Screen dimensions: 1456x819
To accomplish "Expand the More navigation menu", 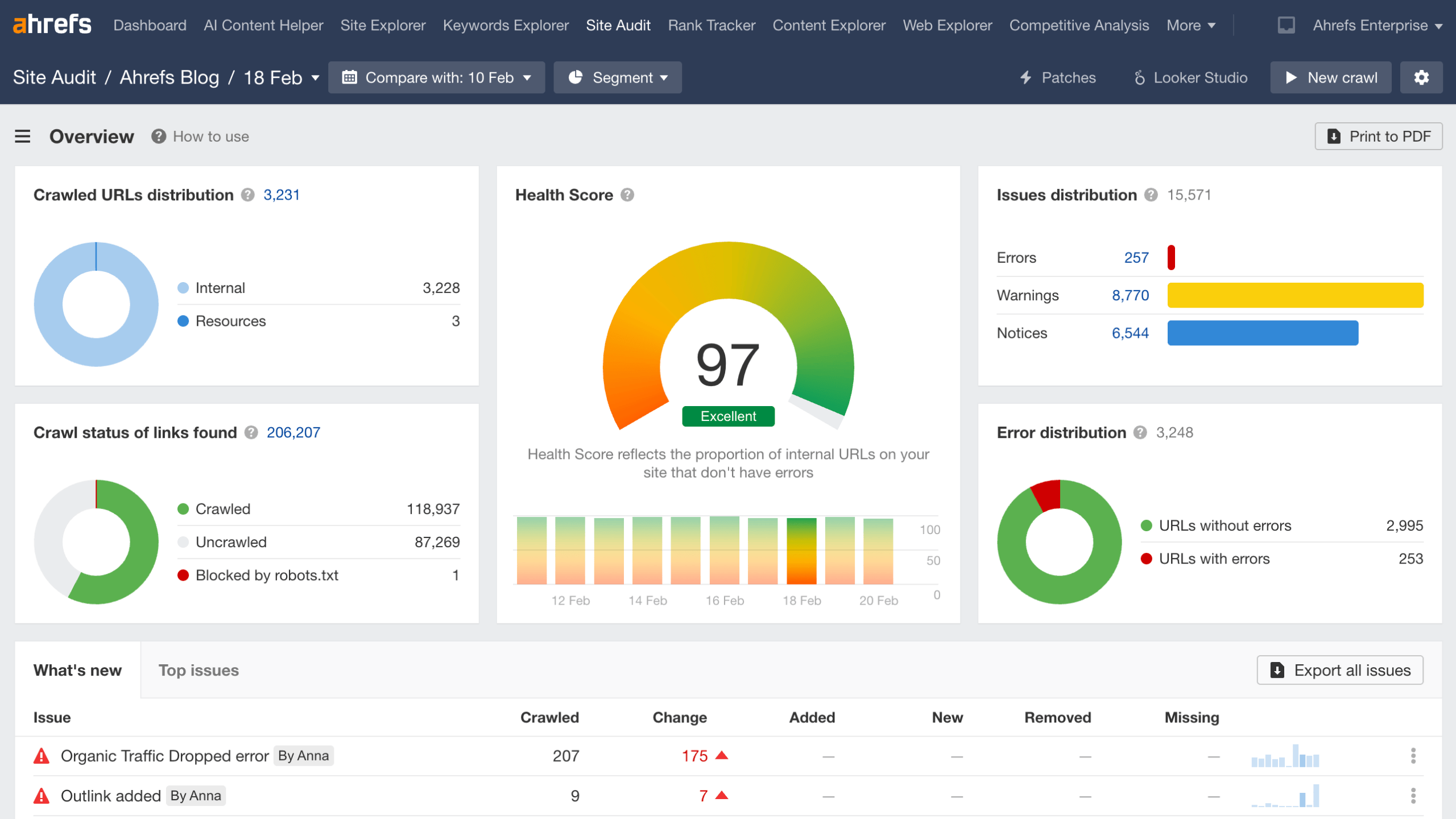I will [x=1190, y=25].
